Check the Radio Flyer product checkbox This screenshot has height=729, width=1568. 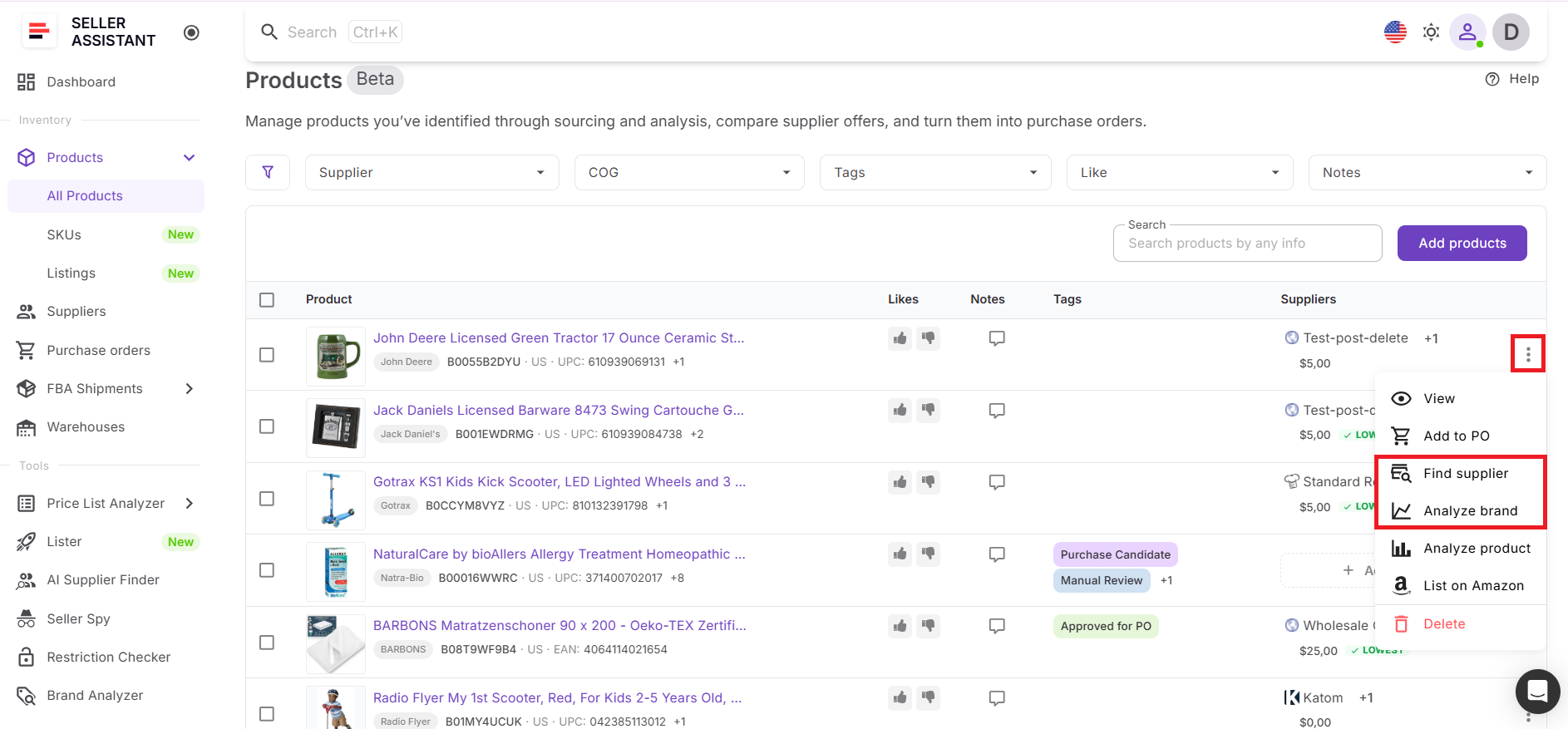click(267, 714)
